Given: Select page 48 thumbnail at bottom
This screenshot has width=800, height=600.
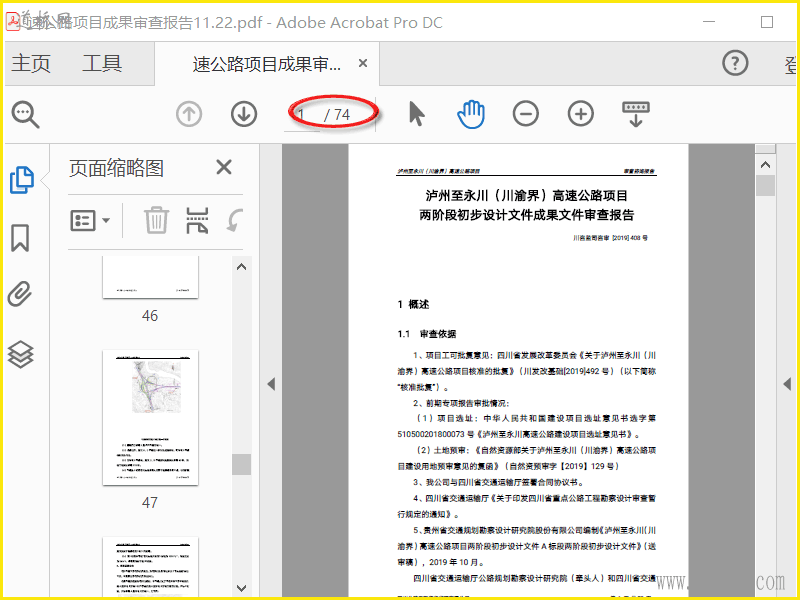Looking at the screenshot, I should [150, 566].
